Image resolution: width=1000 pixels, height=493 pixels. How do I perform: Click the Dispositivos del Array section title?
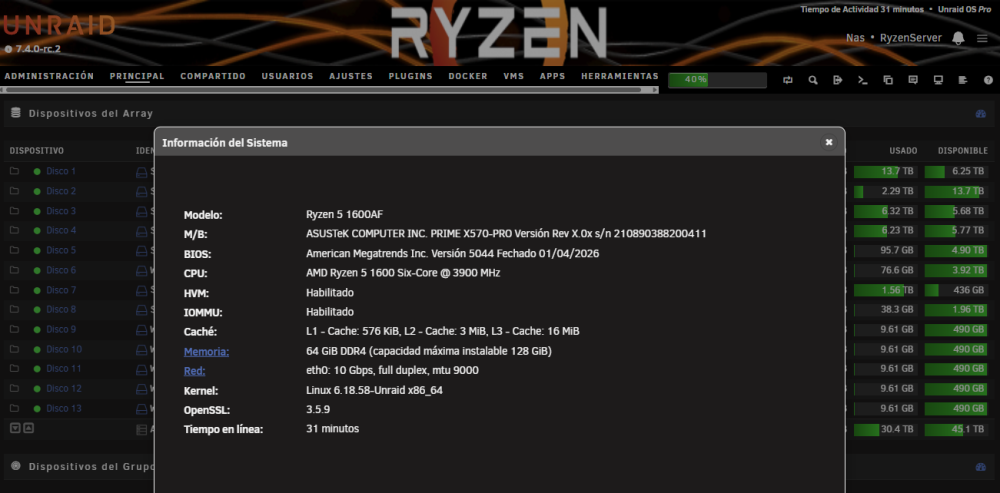91,114
